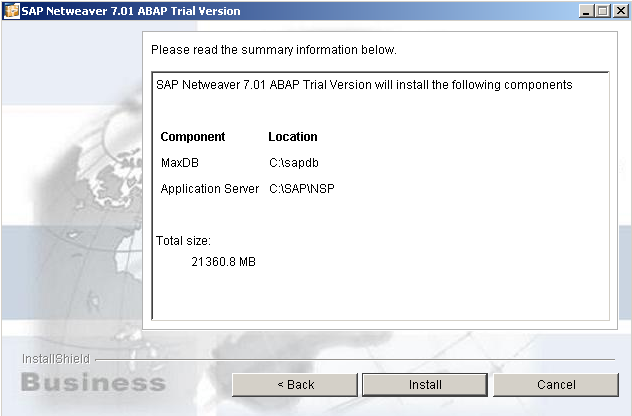632x416 pixels.
Task: Click the 'Total size:' label
Action: coord(183,241)
